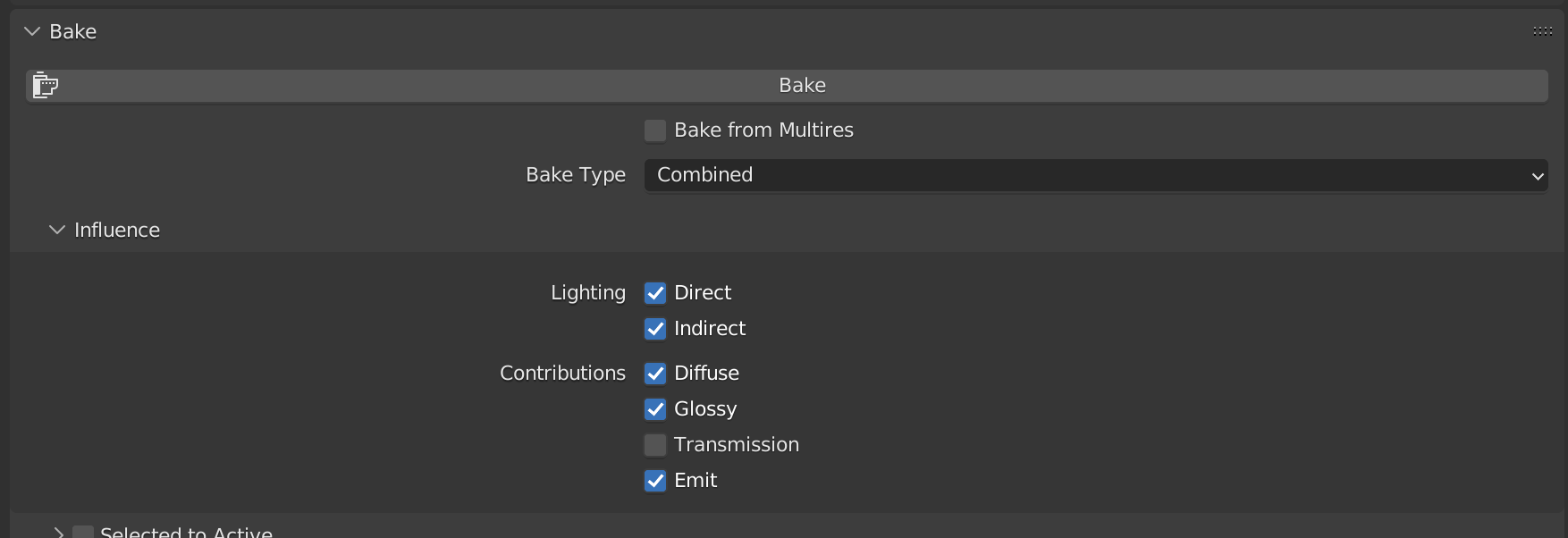Uncheck the Indirect lighting option
The width and height of the screenshot is (1568, 538).
point(655,329)
